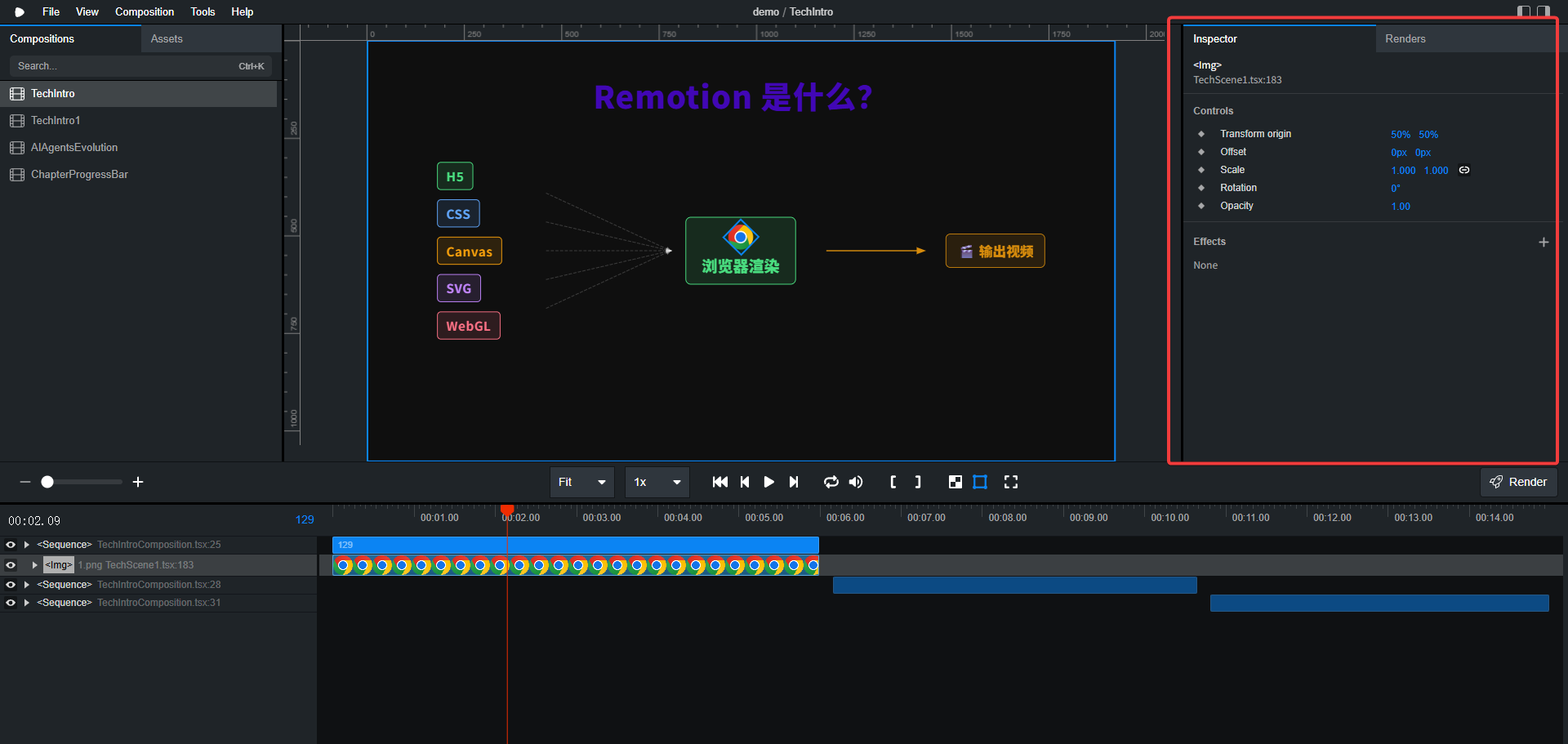This screenshot has height=744, width=1568.
Task: Open the Composition menu
Action: pyautogui.click(x=145, y=11)
